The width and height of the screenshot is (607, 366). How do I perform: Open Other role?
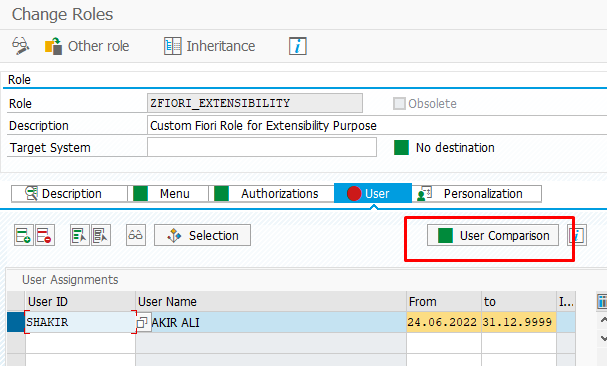coord(87,46)
